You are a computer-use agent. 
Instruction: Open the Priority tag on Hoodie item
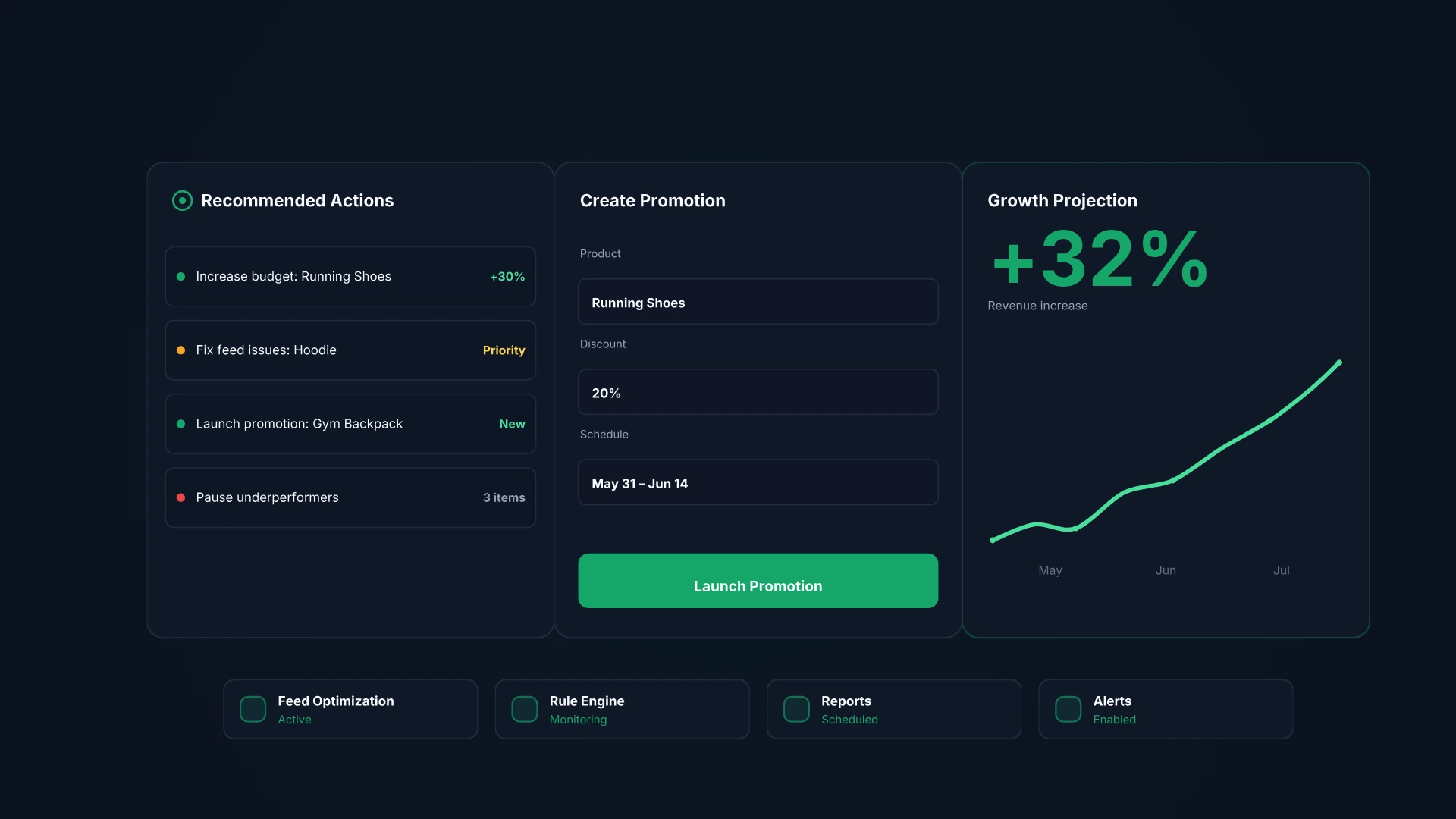pos(504,350)
